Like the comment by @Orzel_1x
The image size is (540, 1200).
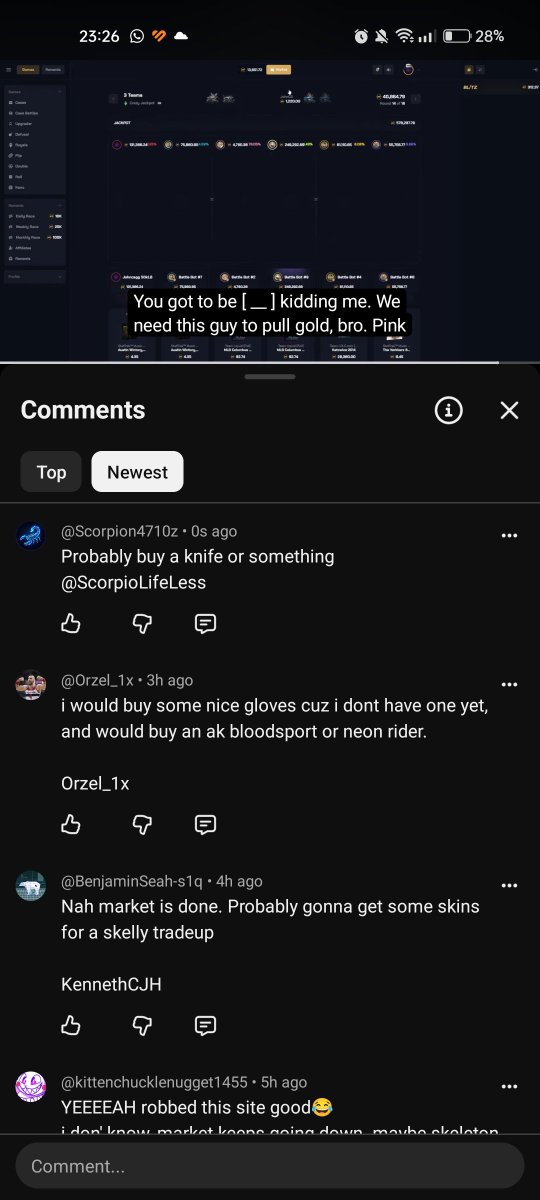tap(71, 824)
